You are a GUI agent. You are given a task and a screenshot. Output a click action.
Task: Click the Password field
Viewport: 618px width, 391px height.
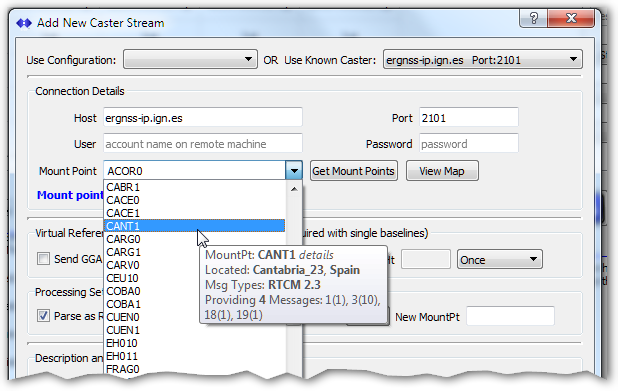click(469, 143)
